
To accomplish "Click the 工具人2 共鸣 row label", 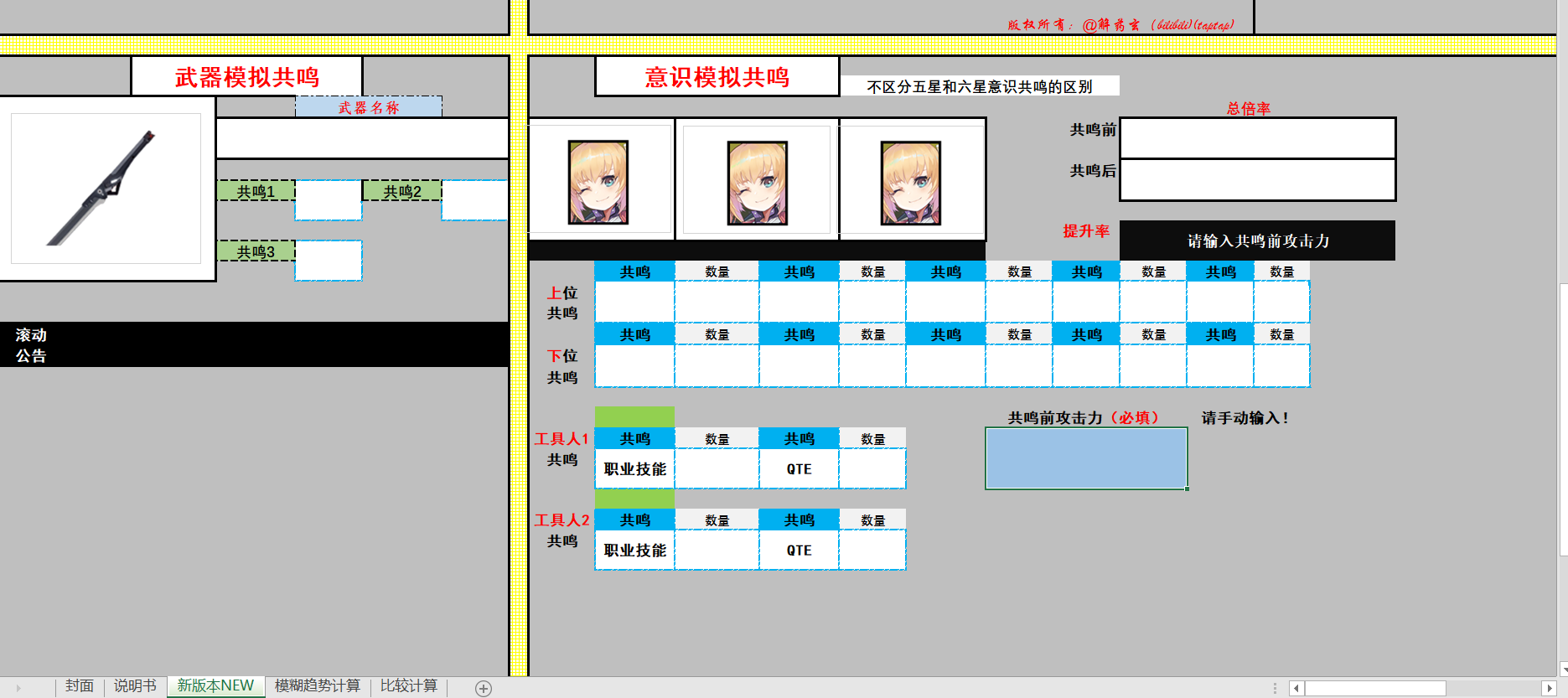I will tap(562, 530).
